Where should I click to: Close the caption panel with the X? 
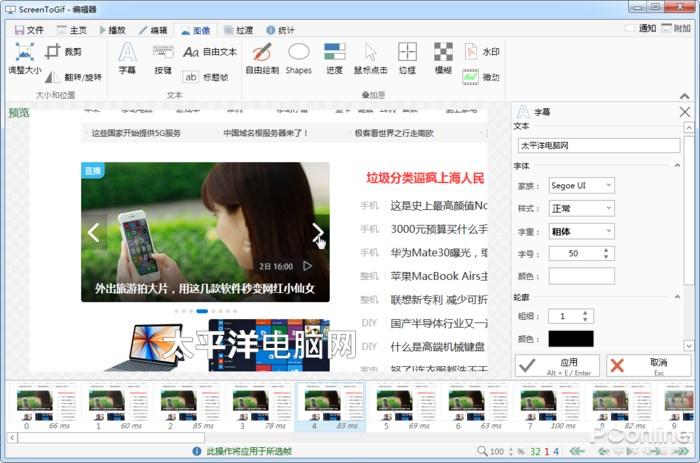(x=685, y=112)
